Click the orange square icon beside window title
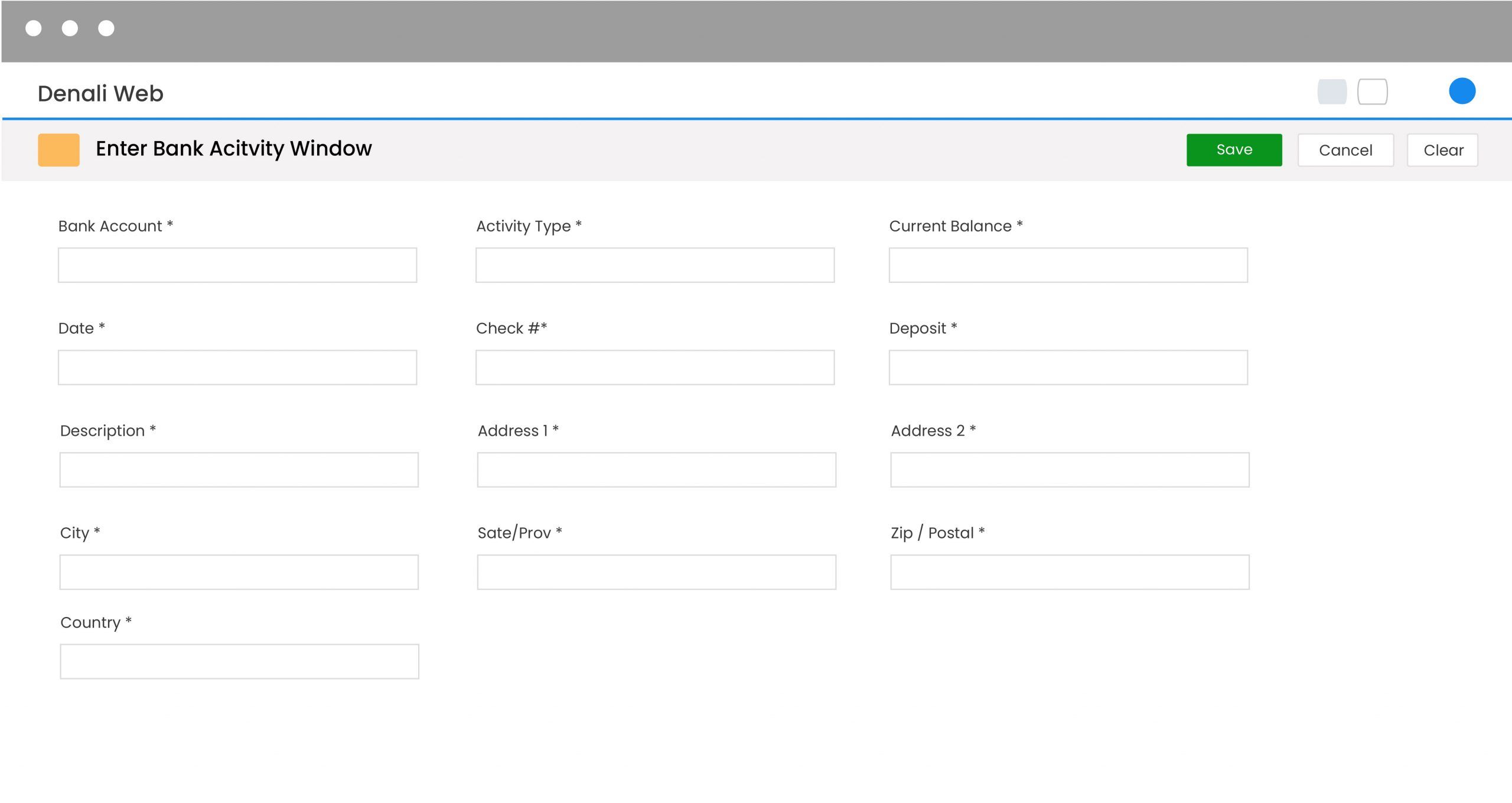Viewport: 1512px width, 803px height. click(58, 150)
